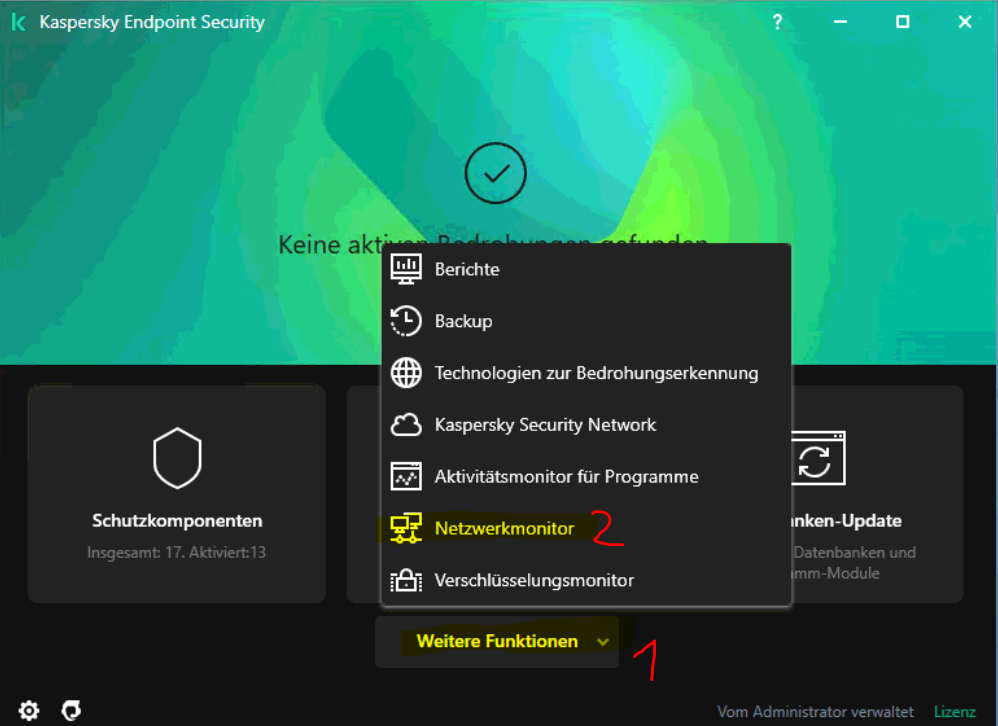Open the Datenbanken-Update tile

878,494
